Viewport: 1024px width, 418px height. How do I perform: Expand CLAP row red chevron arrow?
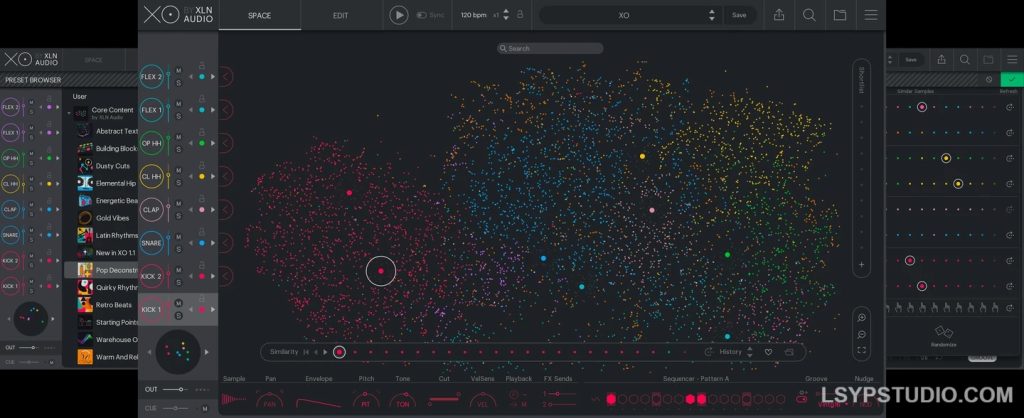point(226,210)
